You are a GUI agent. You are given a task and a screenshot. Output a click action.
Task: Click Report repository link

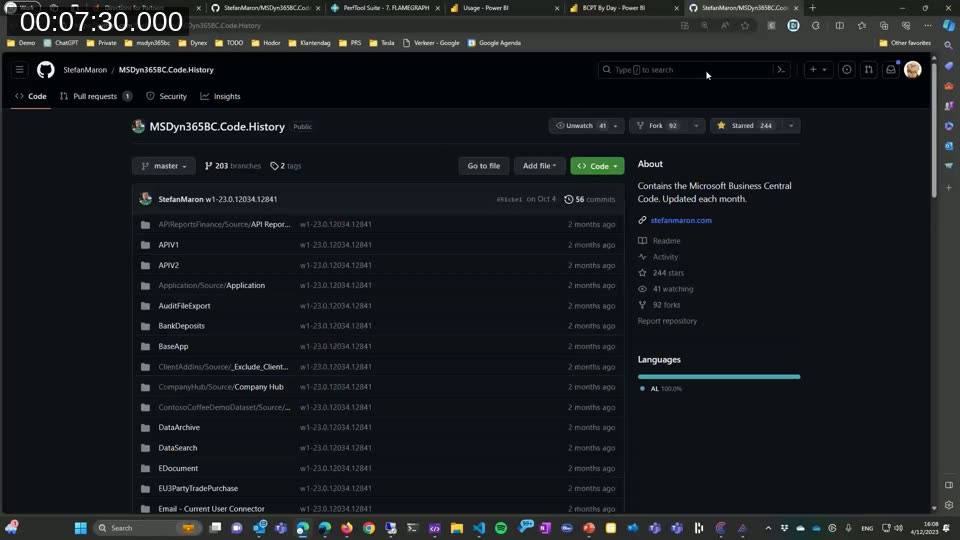[x=667, y=321]
